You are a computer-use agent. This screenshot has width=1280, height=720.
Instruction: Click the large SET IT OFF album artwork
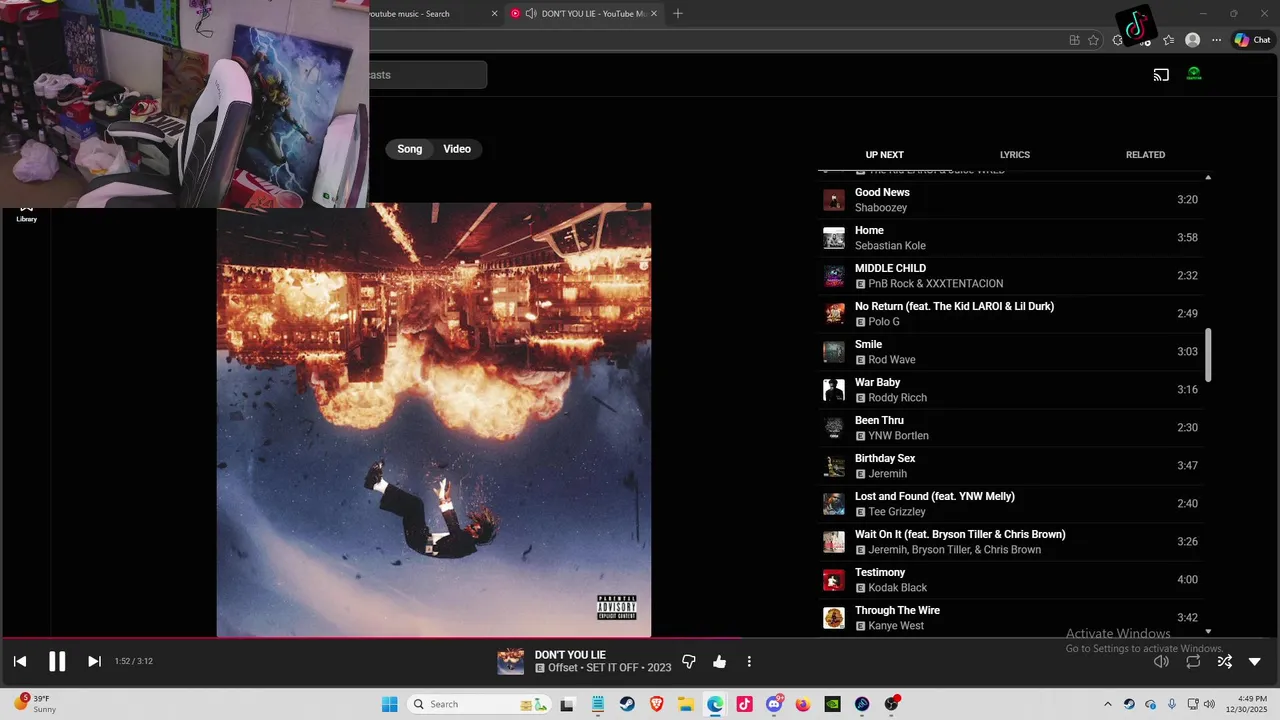click(434, 420)
